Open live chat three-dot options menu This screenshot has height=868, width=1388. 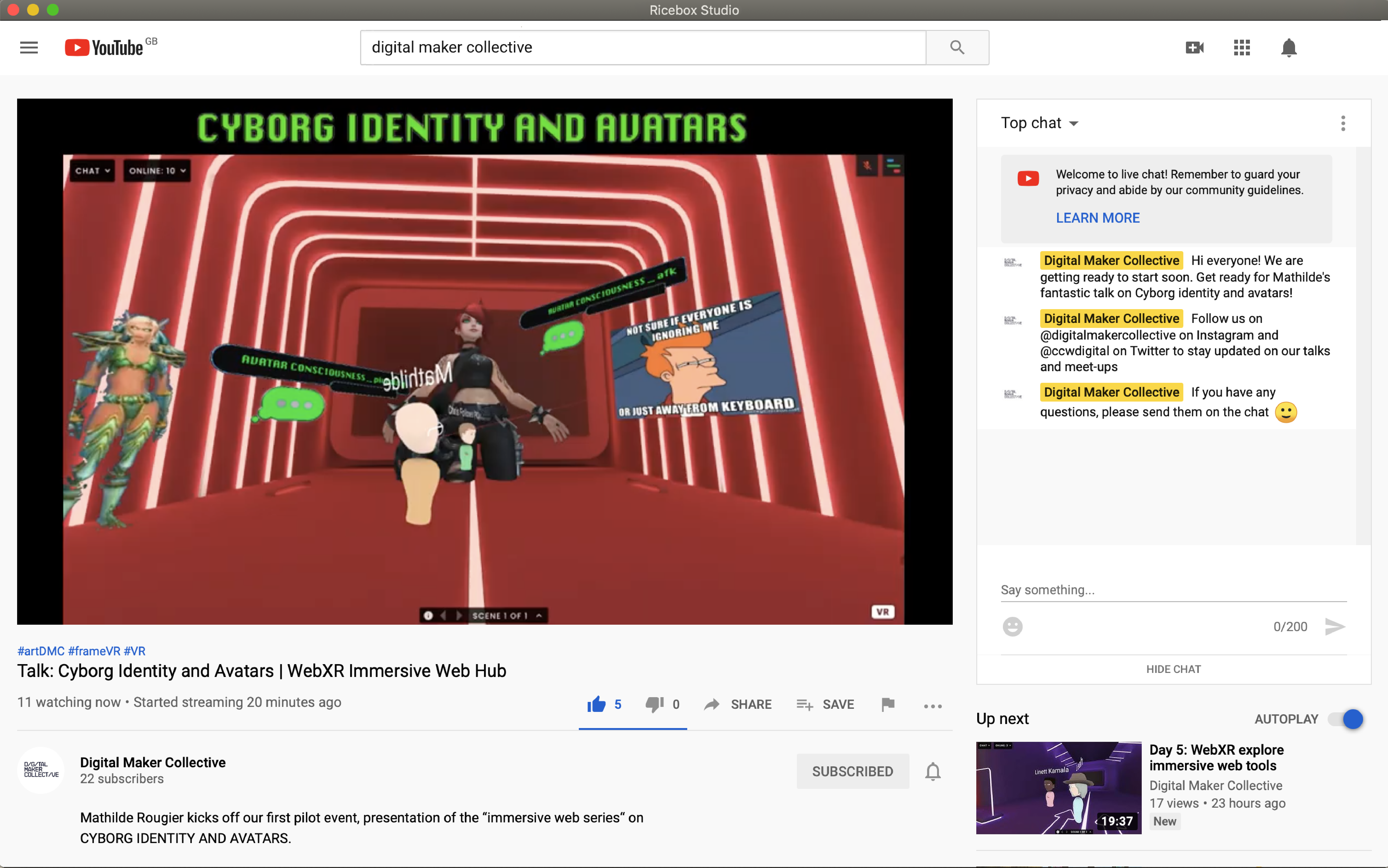pos(1343,123)
